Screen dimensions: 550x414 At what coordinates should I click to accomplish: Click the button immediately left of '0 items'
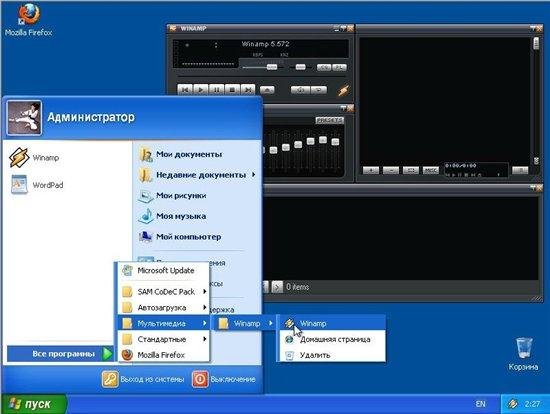tap(277, 287)
